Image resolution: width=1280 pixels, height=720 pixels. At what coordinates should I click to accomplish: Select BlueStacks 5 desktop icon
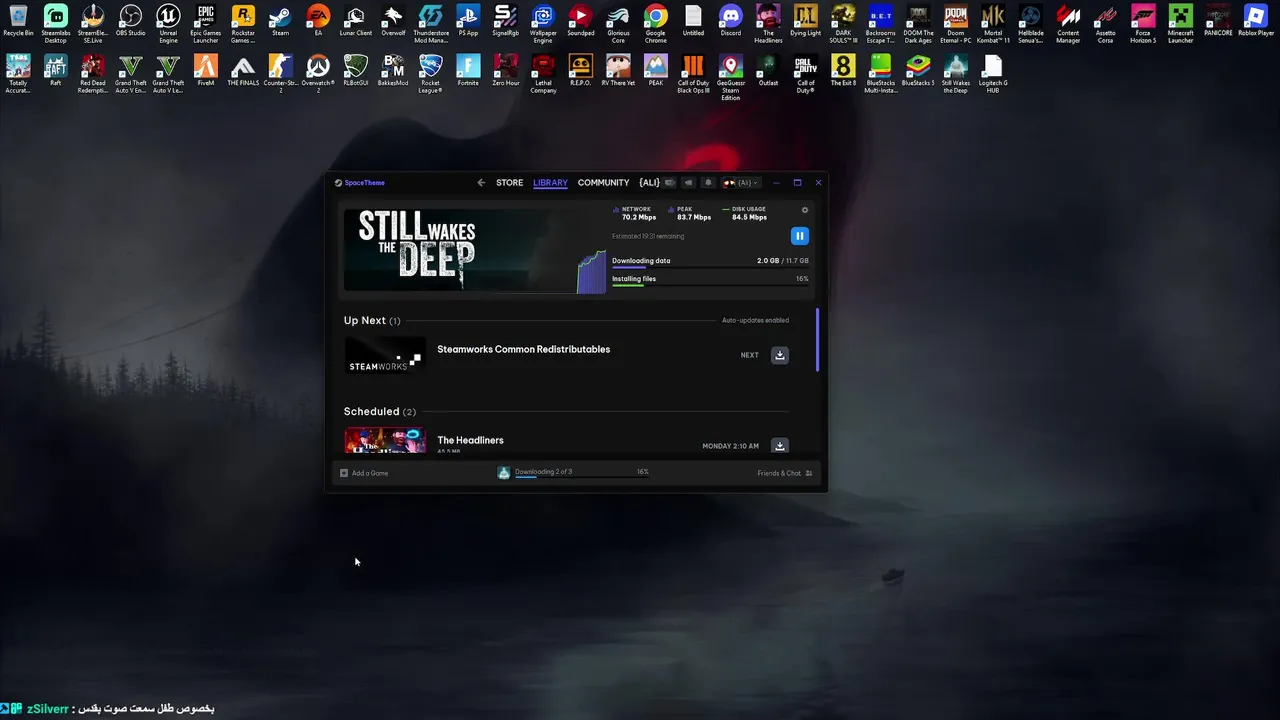tap(918, 70)
